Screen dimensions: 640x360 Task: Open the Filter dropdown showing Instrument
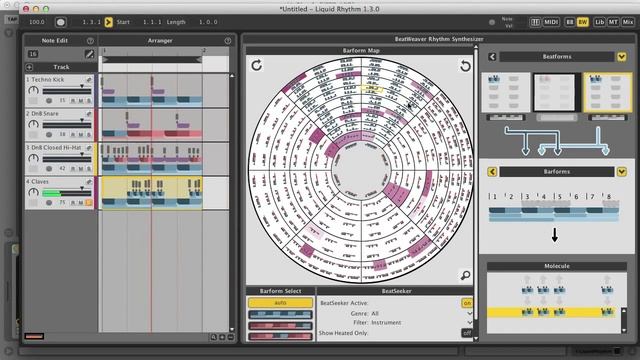tap(469, 322)
